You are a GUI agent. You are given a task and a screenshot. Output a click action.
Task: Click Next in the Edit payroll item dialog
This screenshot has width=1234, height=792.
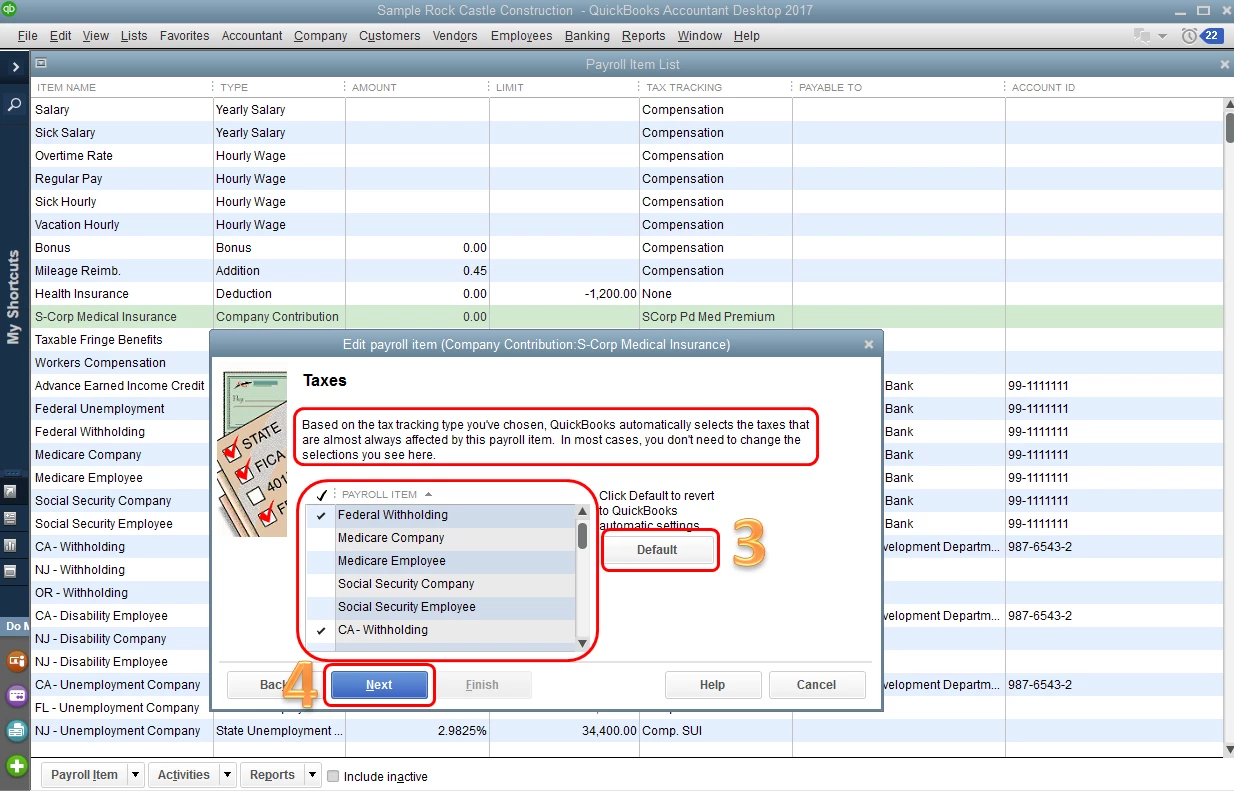click(x=379, y=685)
